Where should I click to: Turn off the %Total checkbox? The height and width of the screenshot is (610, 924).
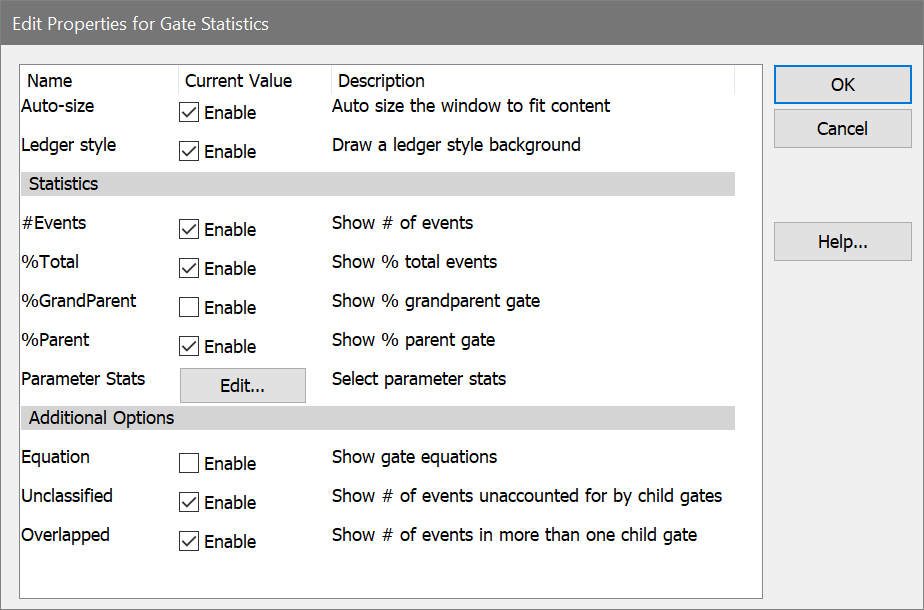click(x=189, y=269)
